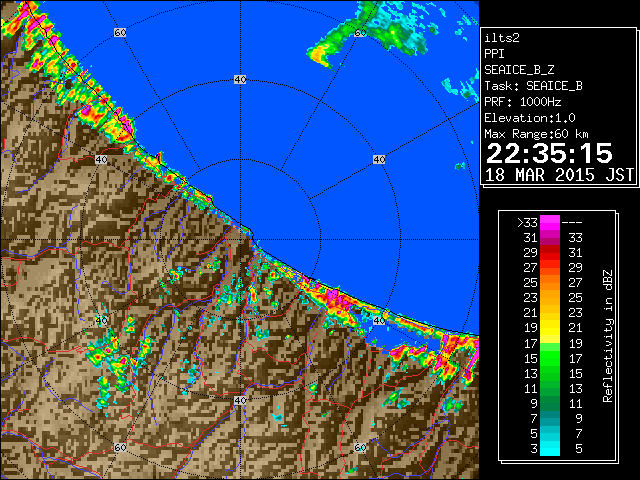Click the 'PRF: 1000Hz' line
Viewport: 640px width, 480px height.
(x=523, y=102)
